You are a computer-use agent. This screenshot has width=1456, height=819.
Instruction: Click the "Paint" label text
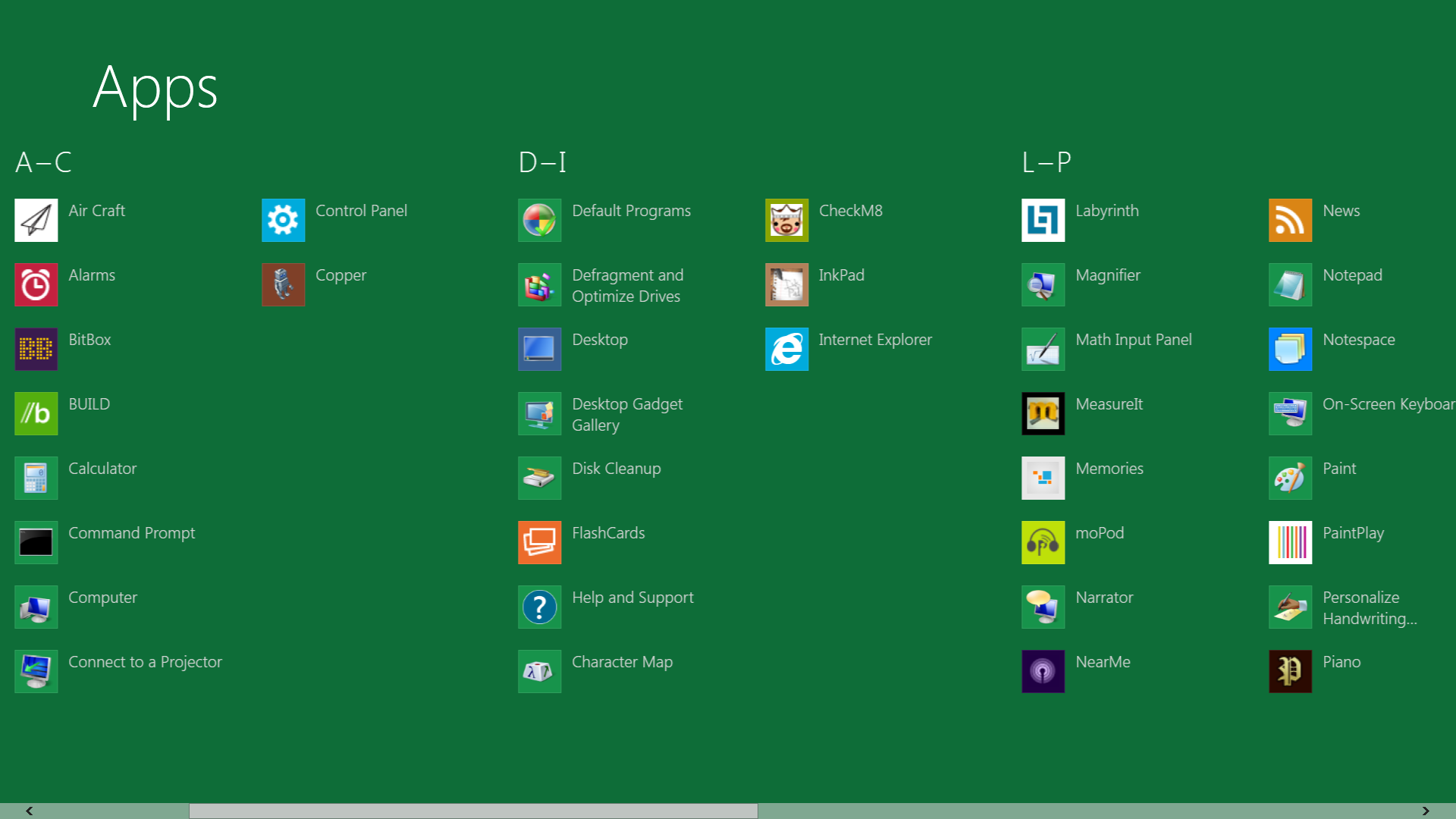(x=1340, y=469)
